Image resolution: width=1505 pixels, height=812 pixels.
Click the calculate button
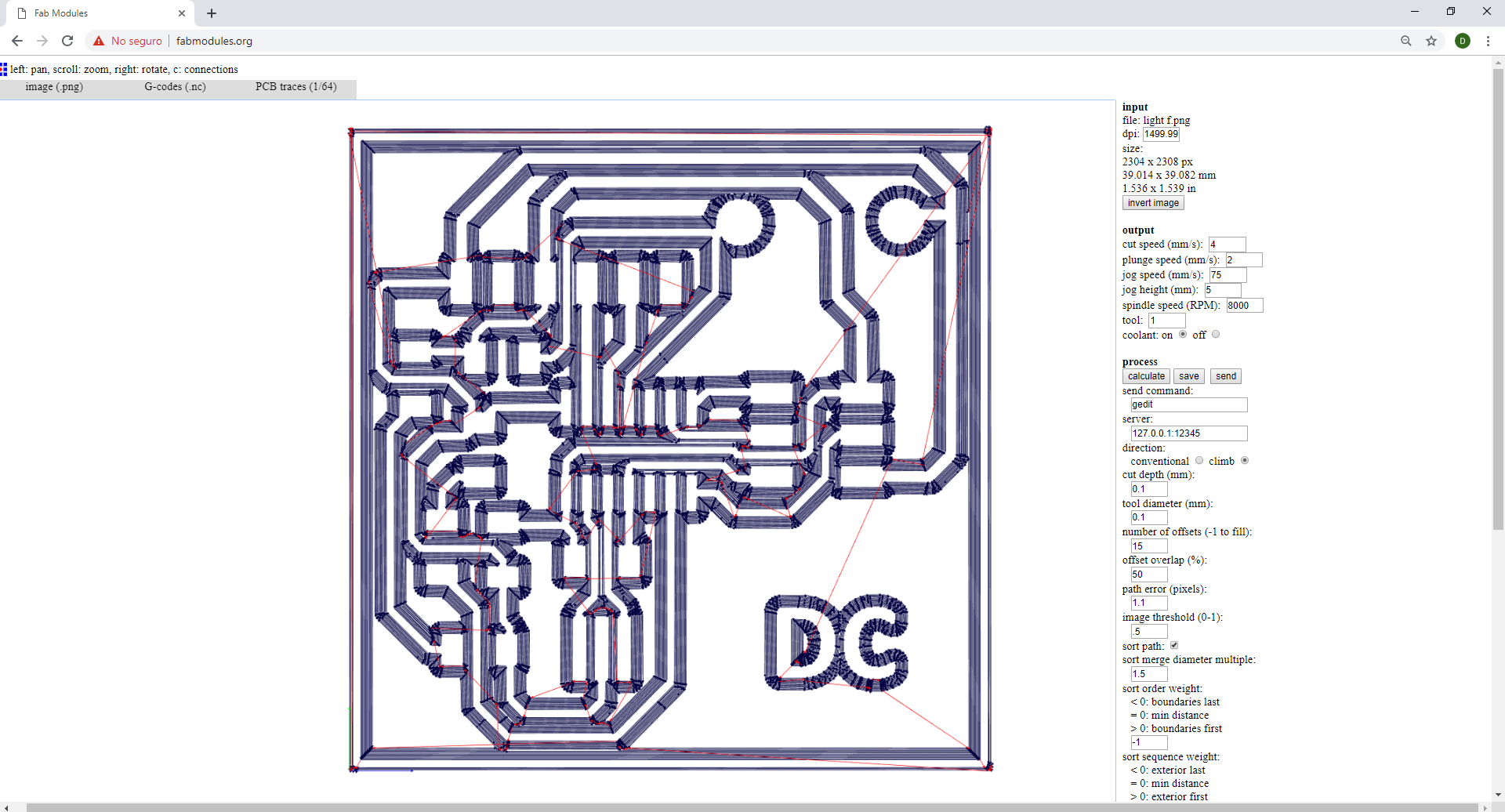1146,376
